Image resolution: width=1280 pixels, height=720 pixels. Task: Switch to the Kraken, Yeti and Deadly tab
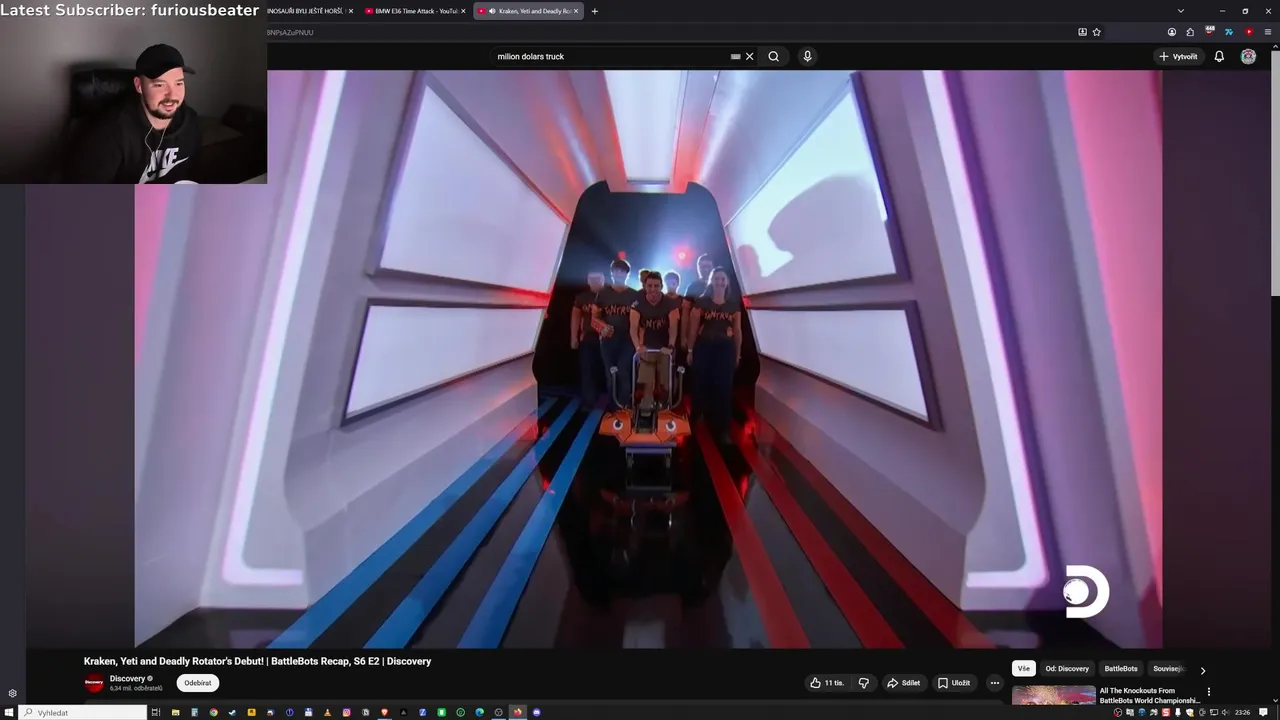pos(528,11)
